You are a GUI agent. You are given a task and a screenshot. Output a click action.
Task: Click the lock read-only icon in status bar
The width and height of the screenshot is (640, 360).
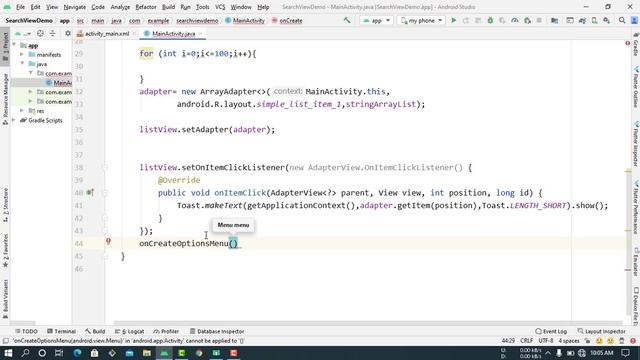click(587, 341)
